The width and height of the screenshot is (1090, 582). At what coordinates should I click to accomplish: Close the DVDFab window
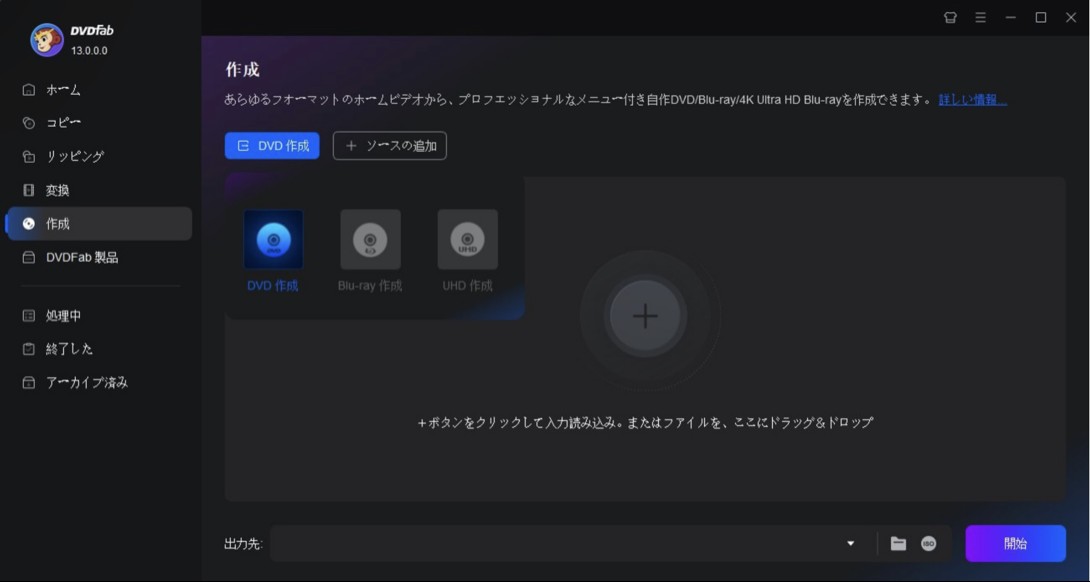click(1071, 18)
